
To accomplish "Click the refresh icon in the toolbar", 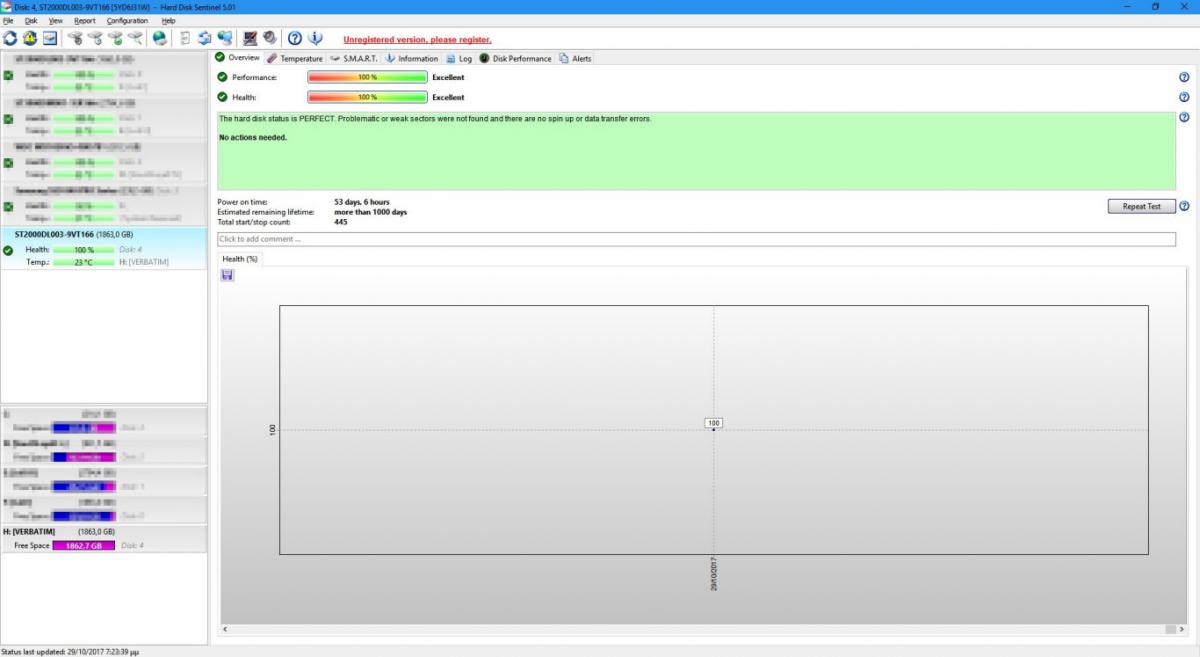I will (10, 38).
